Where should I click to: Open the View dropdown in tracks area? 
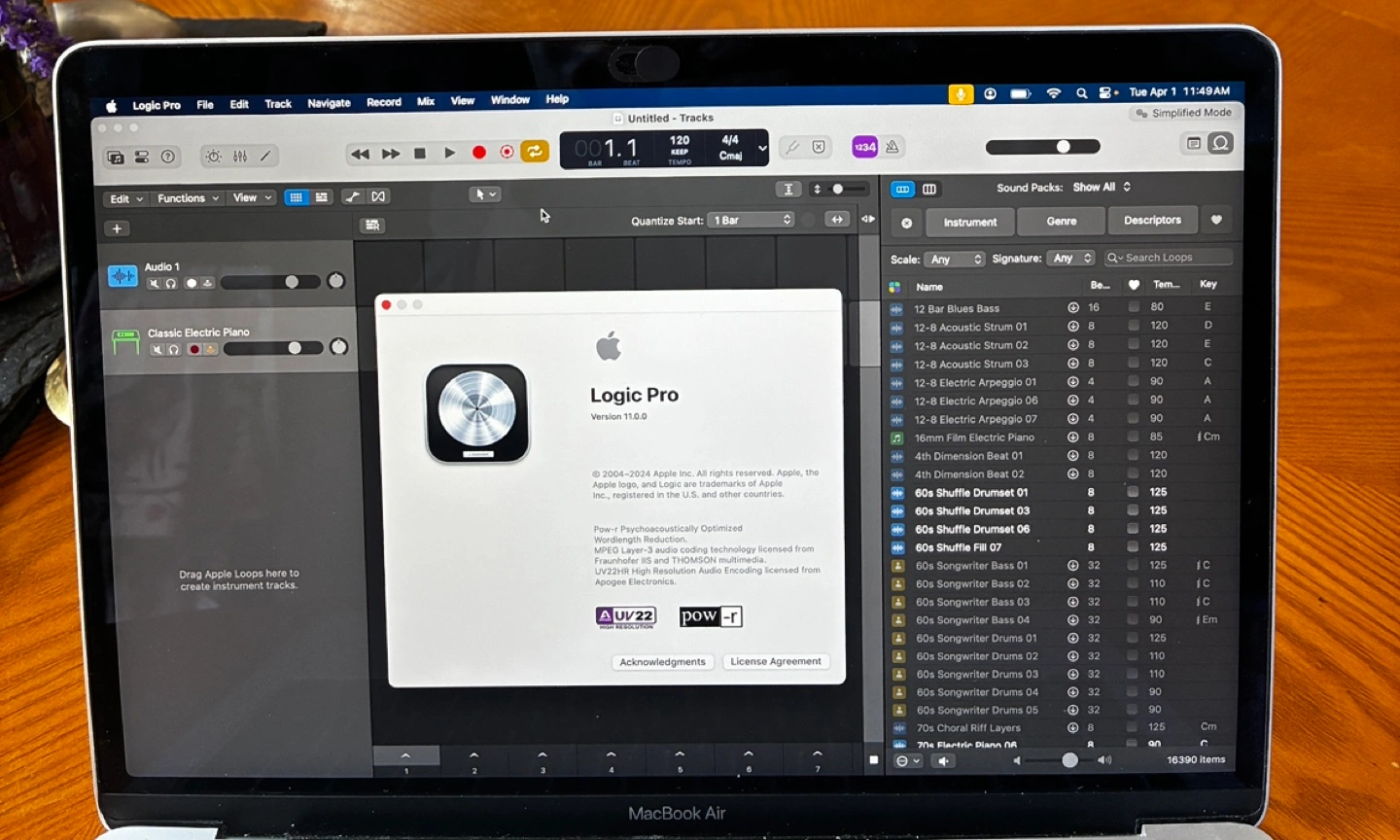(252, 198)
